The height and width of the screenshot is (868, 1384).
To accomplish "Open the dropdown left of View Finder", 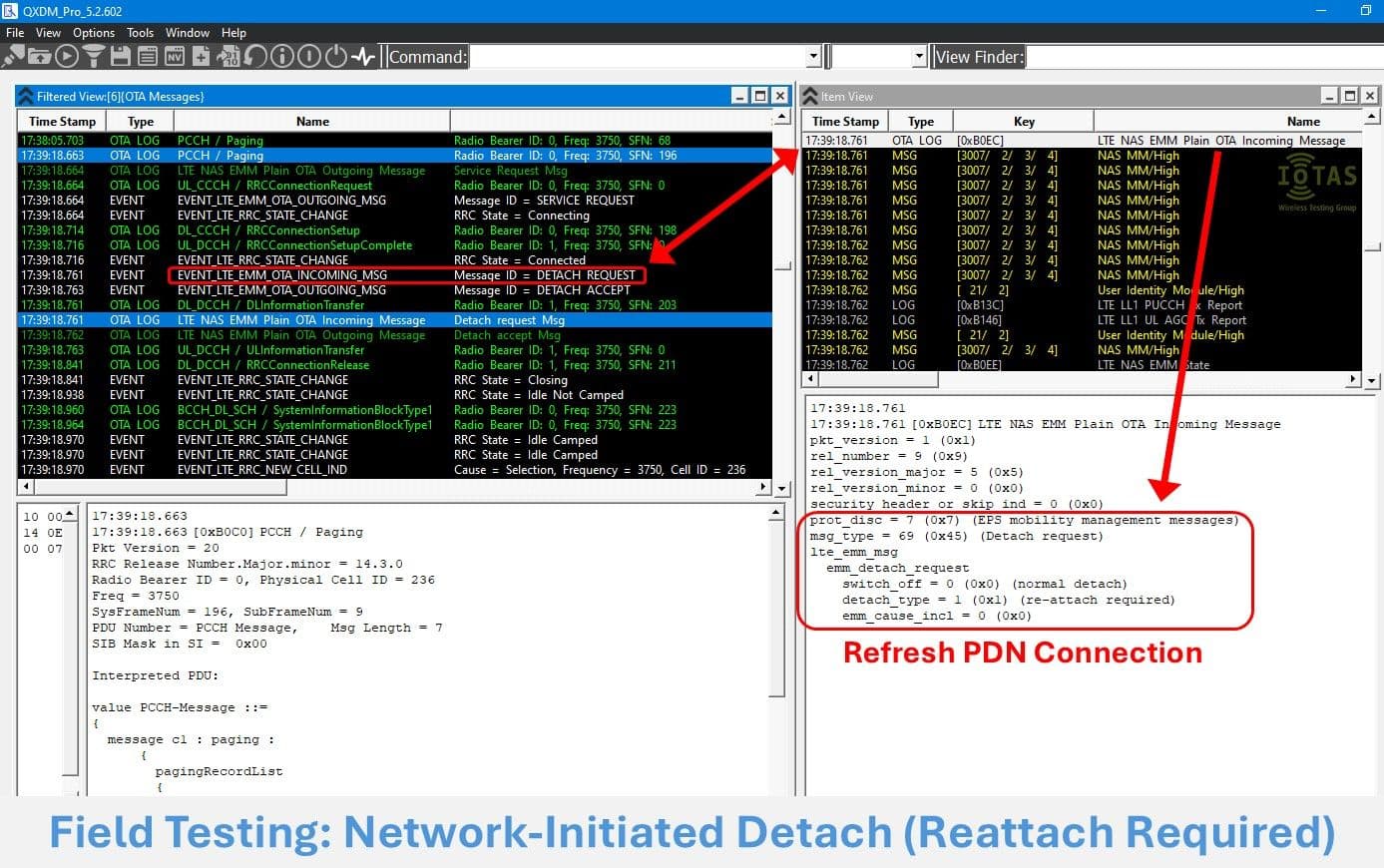I will [919, 57].
